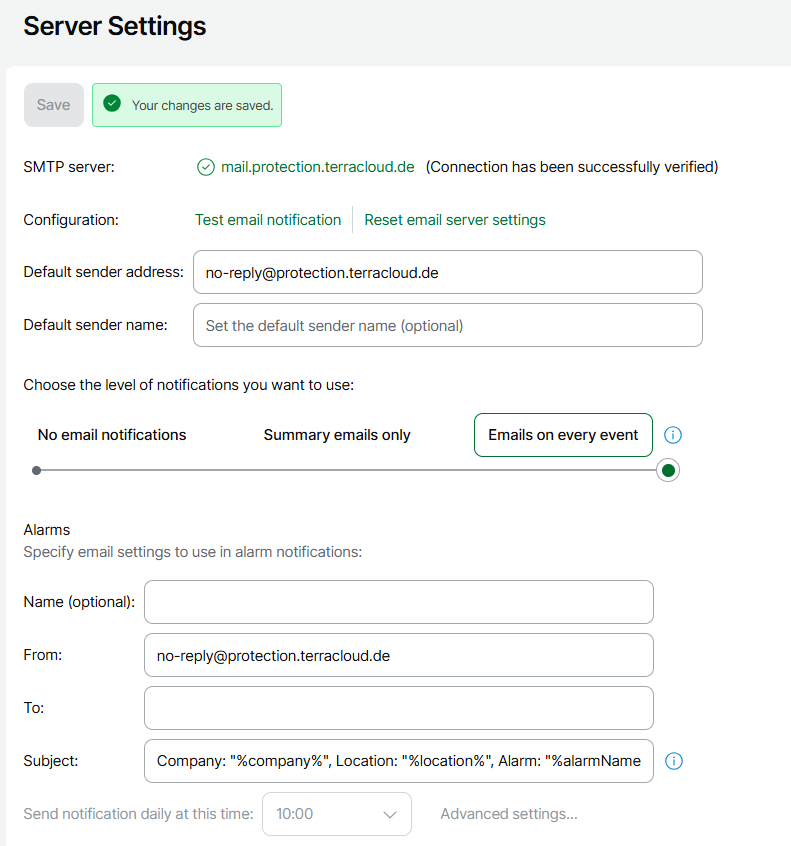
Task: Click 'Reset email server settings' link
Action: (455, 220)
